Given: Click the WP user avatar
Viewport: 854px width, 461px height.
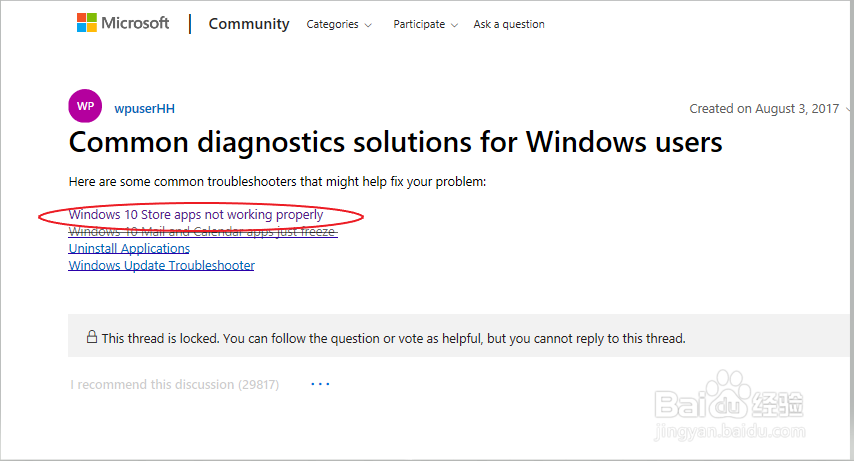Looking at the screenshot, I should [85, 107].
